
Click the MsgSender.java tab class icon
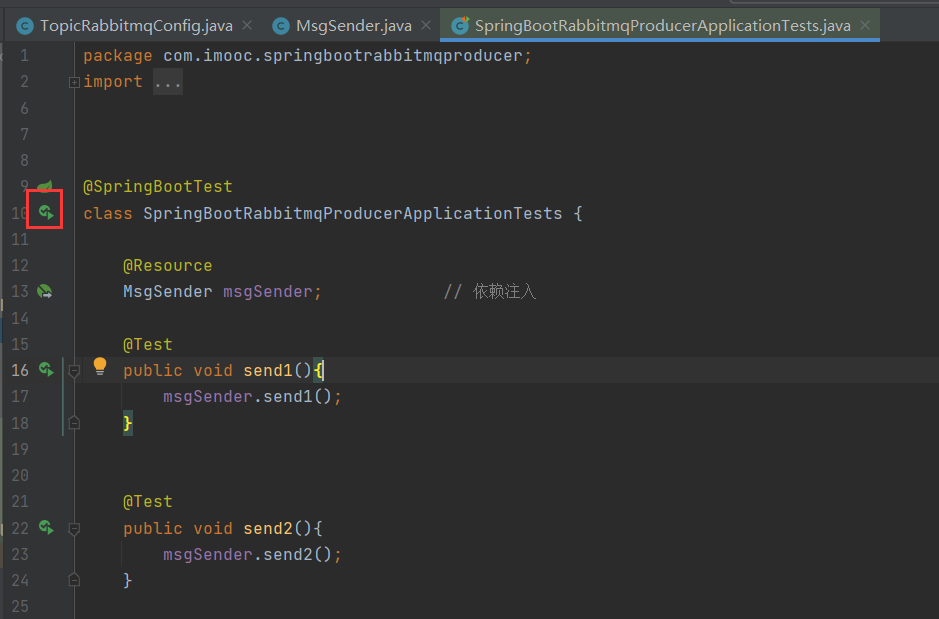click(x=280, y=26)
